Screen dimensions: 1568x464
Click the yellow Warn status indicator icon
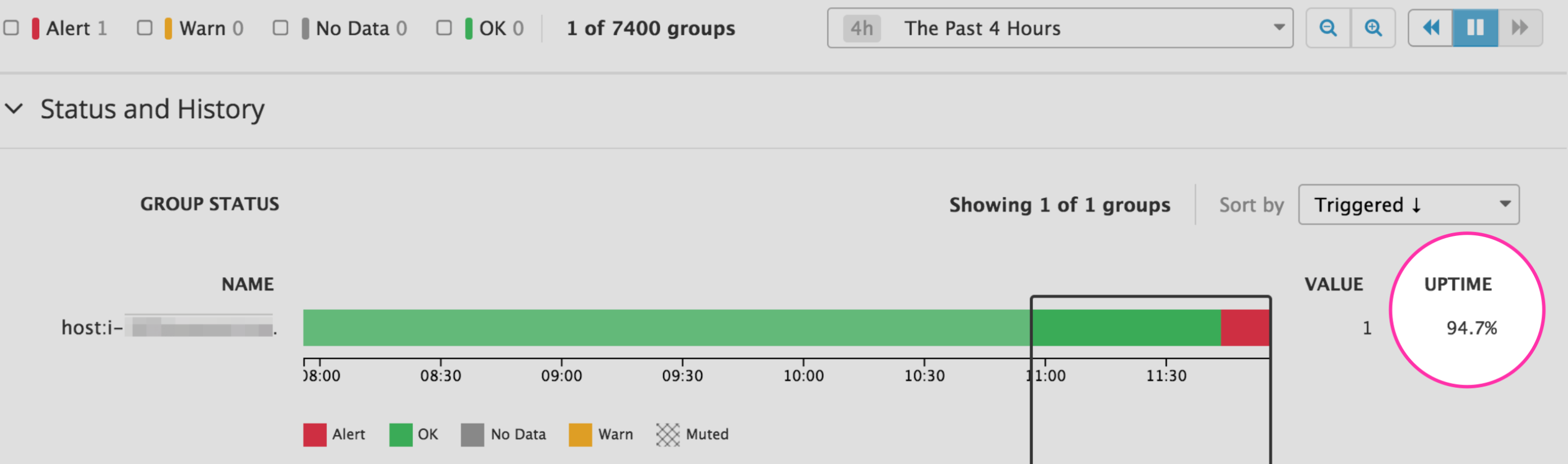point(171,27)
